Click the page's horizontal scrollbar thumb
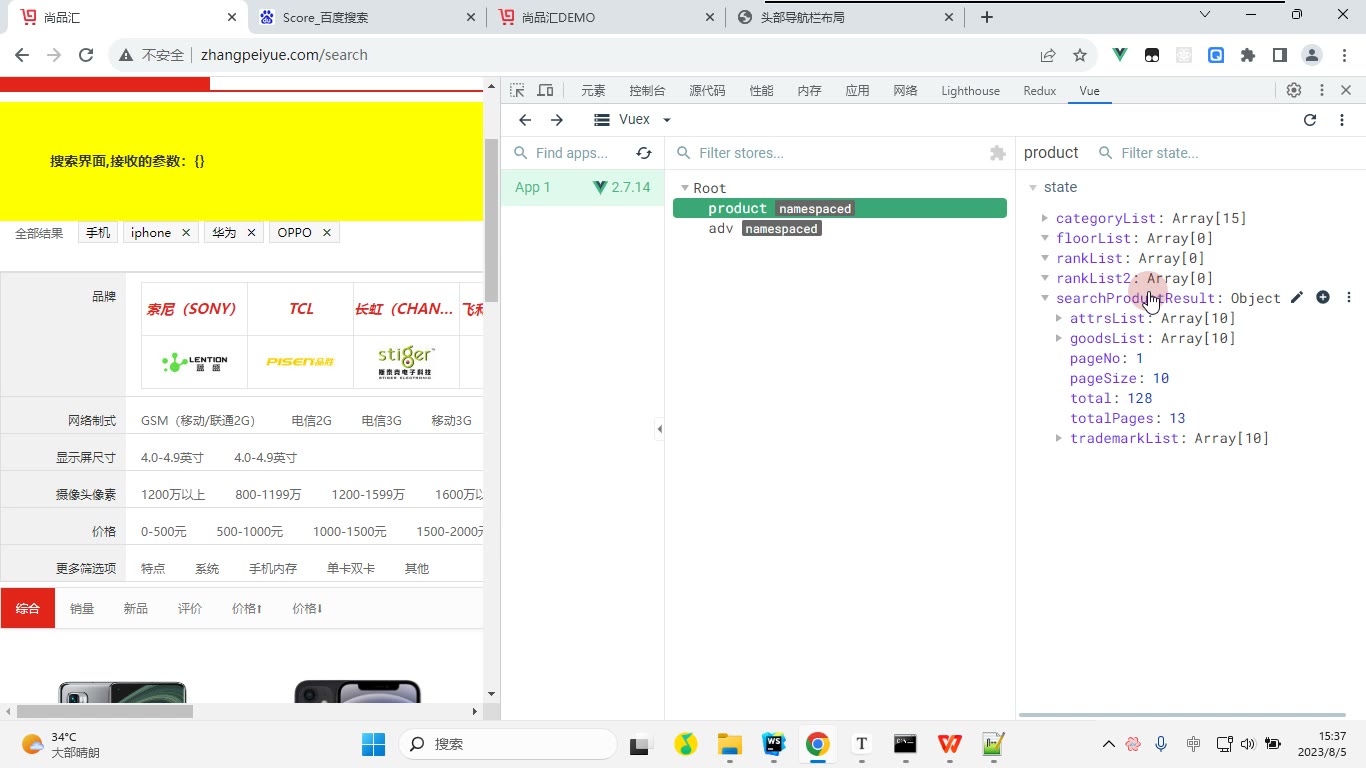Image resolution: width=1366 pixels, height=768 pixels. point(107,711)
